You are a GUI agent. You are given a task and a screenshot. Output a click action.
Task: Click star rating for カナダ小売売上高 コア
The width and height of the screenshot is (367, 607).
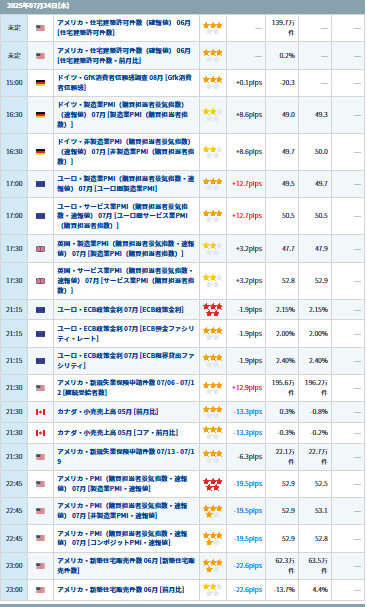tap(213, 433)
